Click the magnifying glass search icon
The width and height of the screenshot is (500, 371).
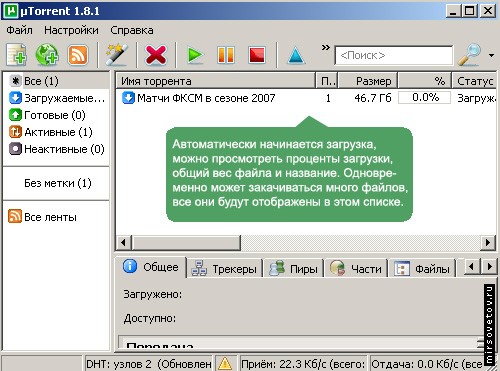click(469, 55)
